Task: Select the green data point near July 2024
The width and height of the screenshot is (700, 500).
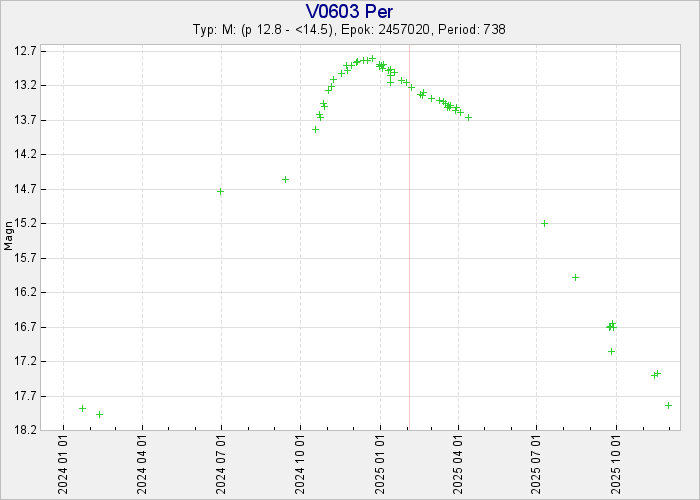Action: [x=220, y=191]
